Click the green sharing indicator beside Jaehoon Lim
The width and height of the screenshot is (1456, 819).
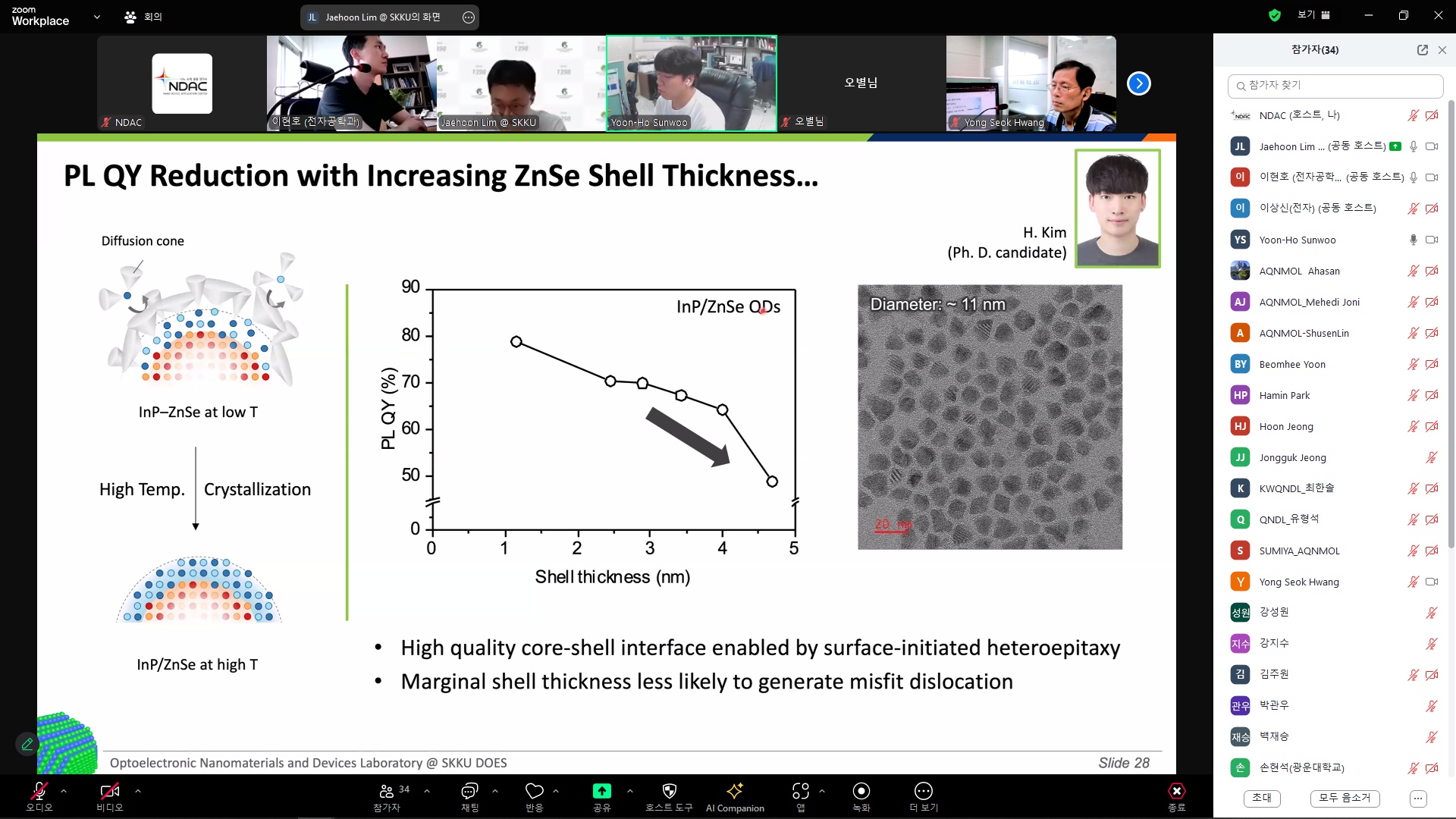pos(1395,146)
